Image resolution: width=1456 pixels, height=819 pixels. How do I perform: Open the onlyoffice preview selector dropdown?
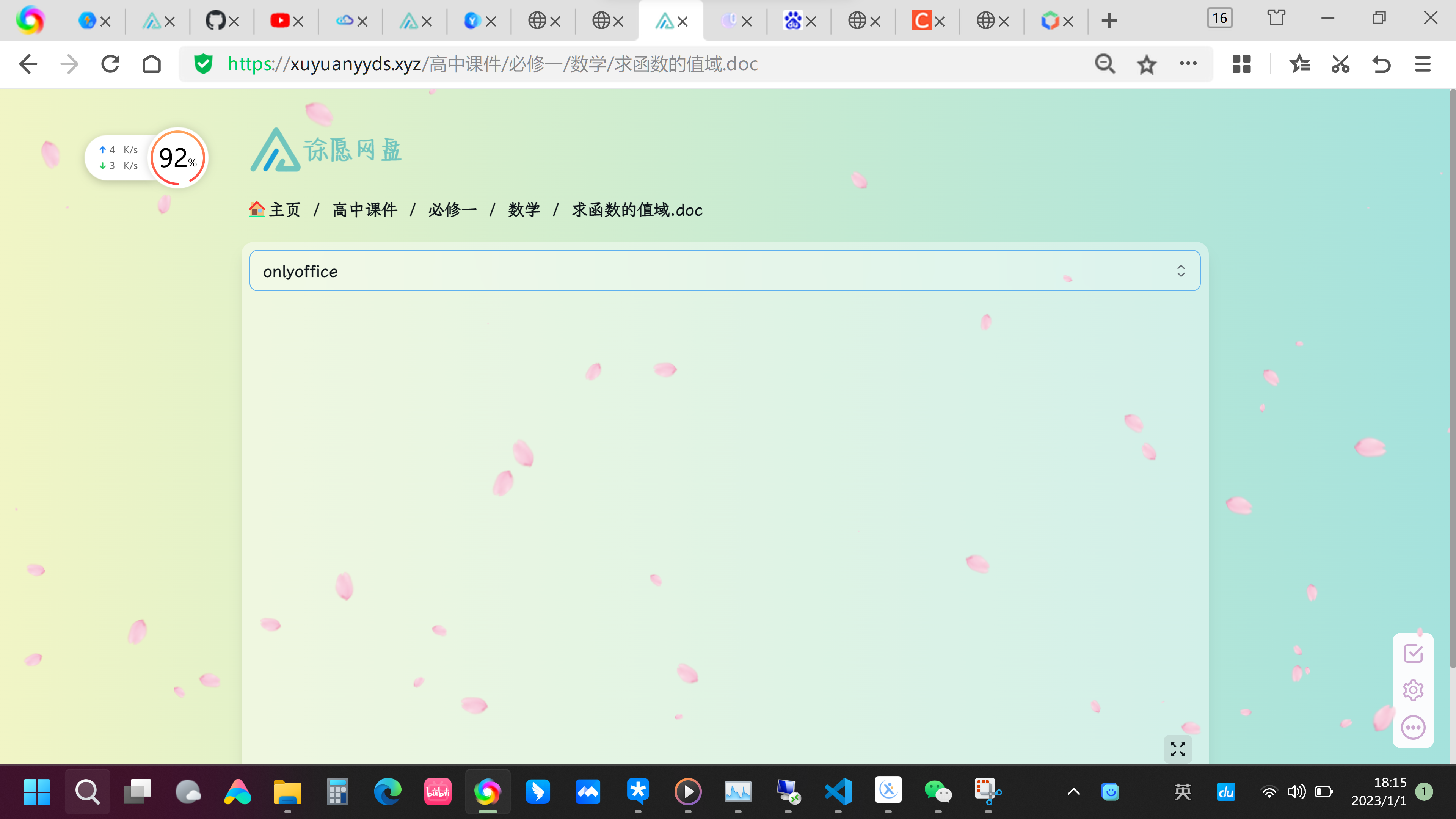coord(725,271)
